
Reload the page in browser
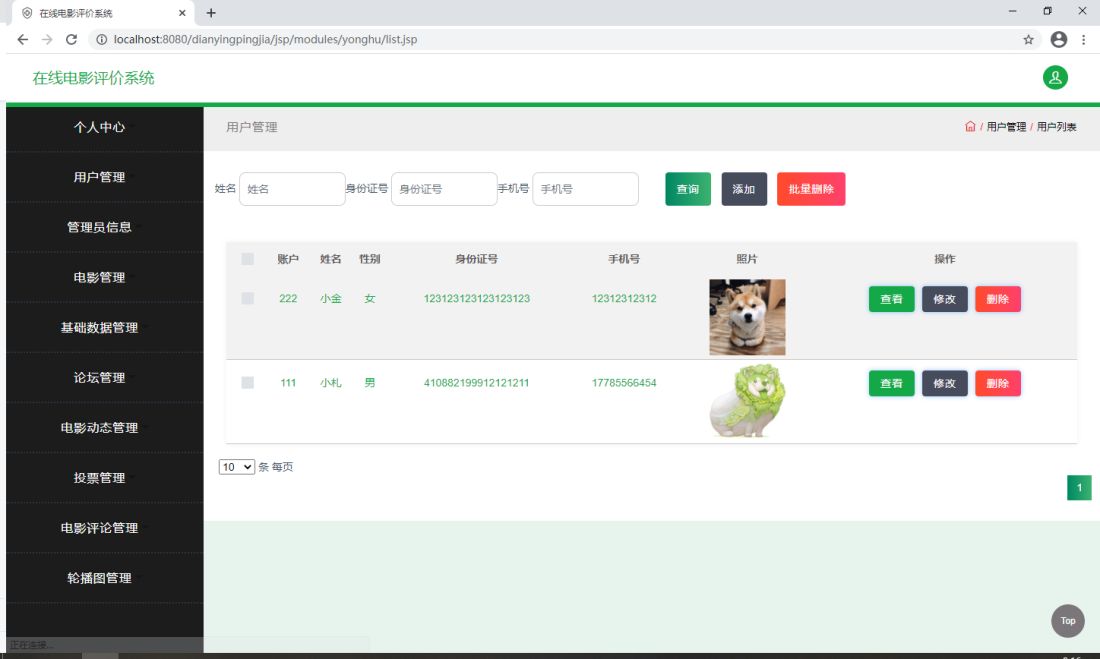click(71, 40)
